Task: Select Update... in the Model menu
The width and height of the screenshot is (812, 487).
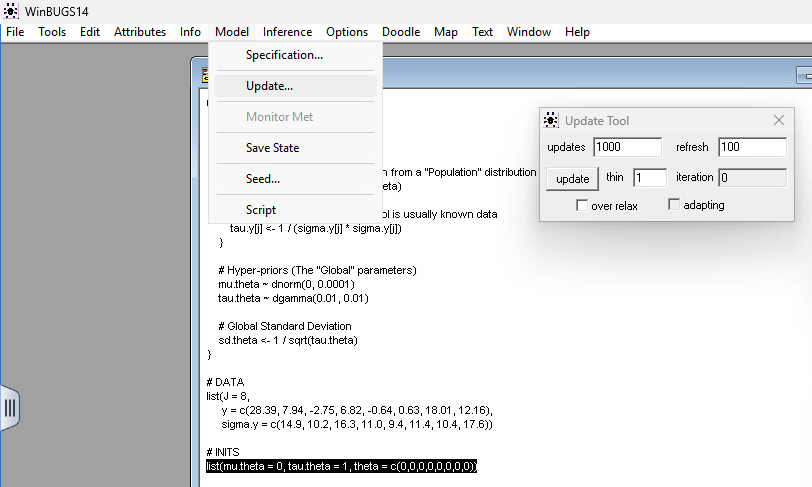Action: coord(269,86)
